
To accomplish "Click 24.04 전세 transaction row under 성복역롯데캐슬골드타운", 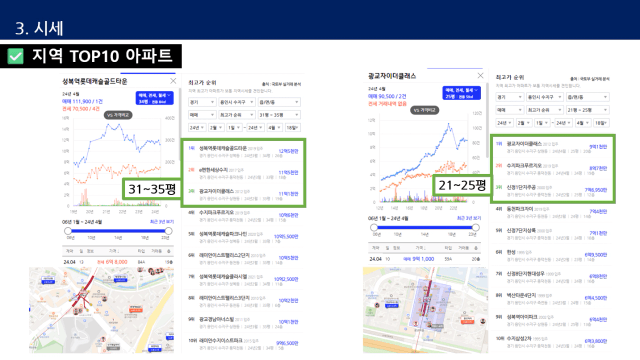I will [x=118, y=262].
